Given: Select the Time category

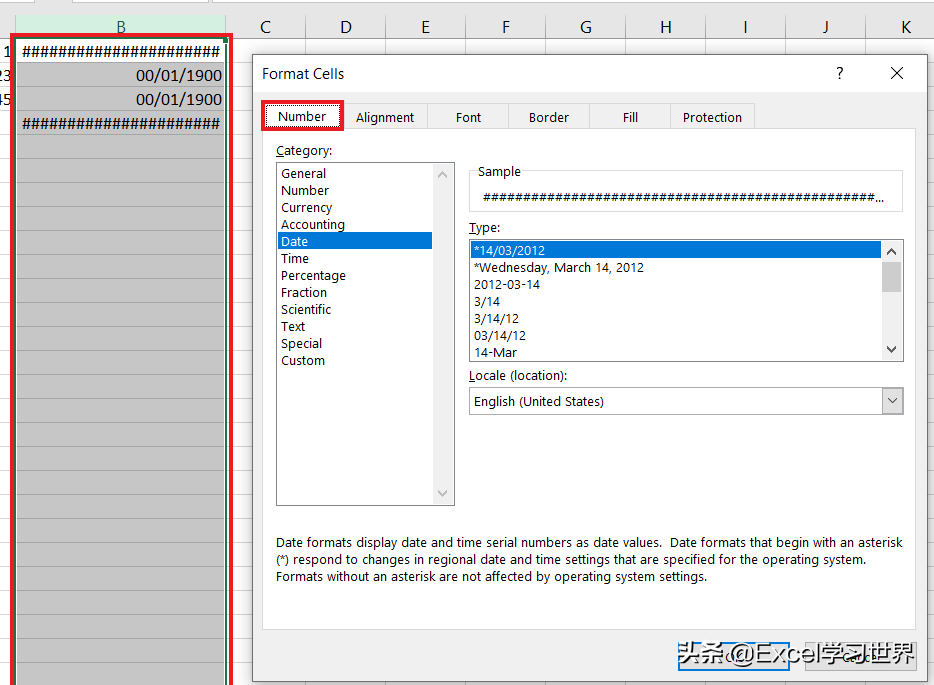Looking at the screenshot, I should point(355,259).
